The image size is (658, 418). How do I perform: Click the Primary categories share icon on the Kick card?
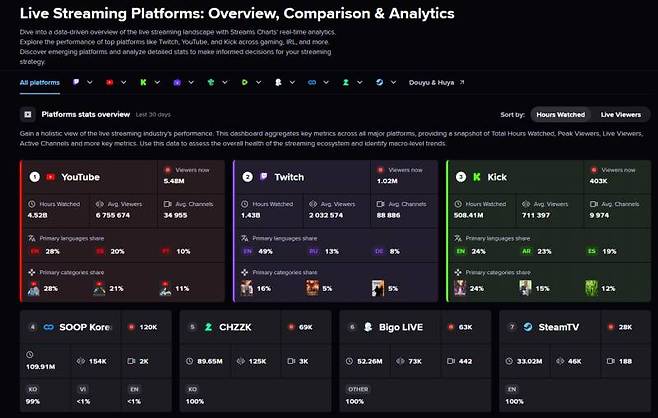pos(458,272)
